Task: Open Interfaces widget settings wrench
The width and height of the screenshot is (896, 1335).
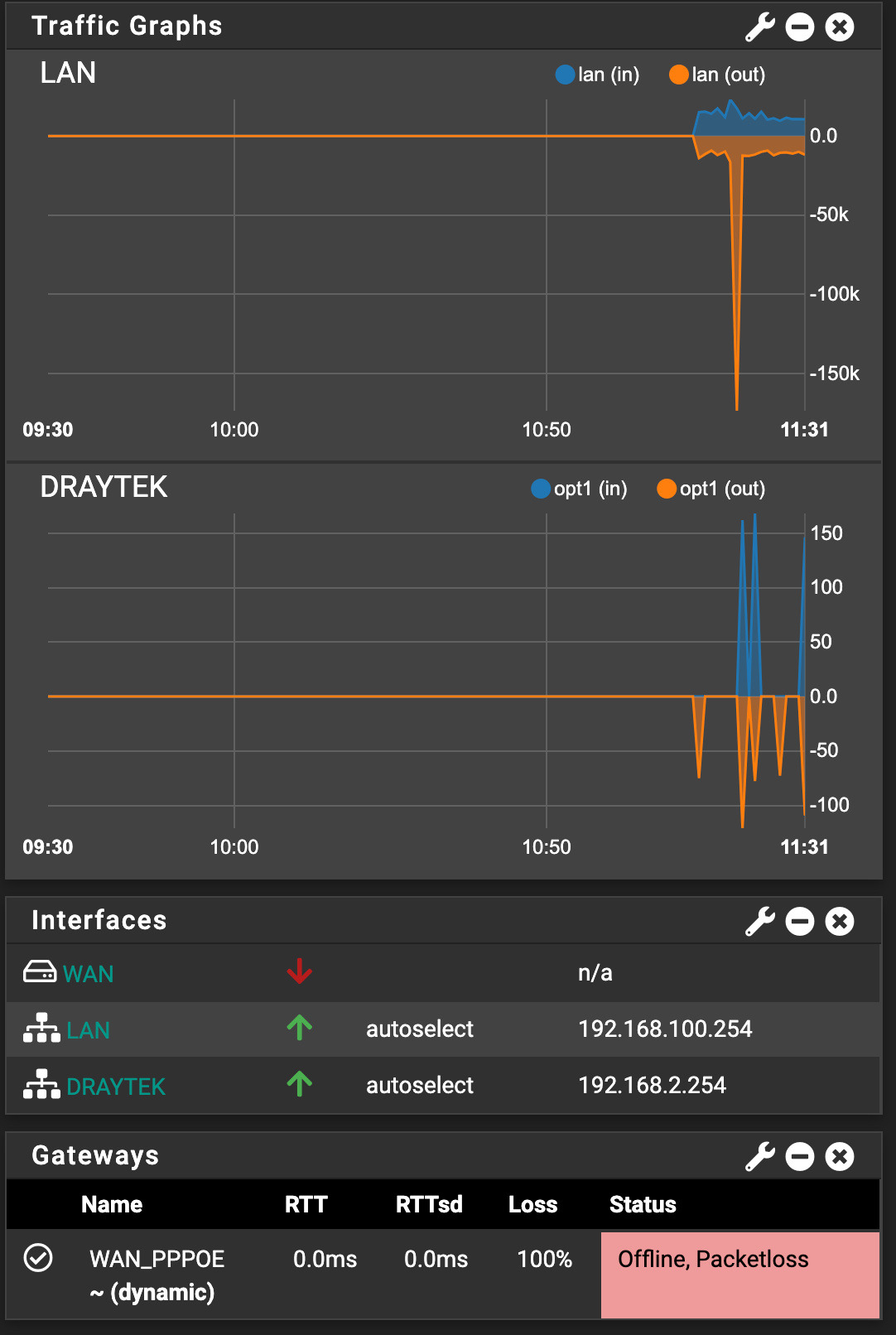Action: (760, 921)
